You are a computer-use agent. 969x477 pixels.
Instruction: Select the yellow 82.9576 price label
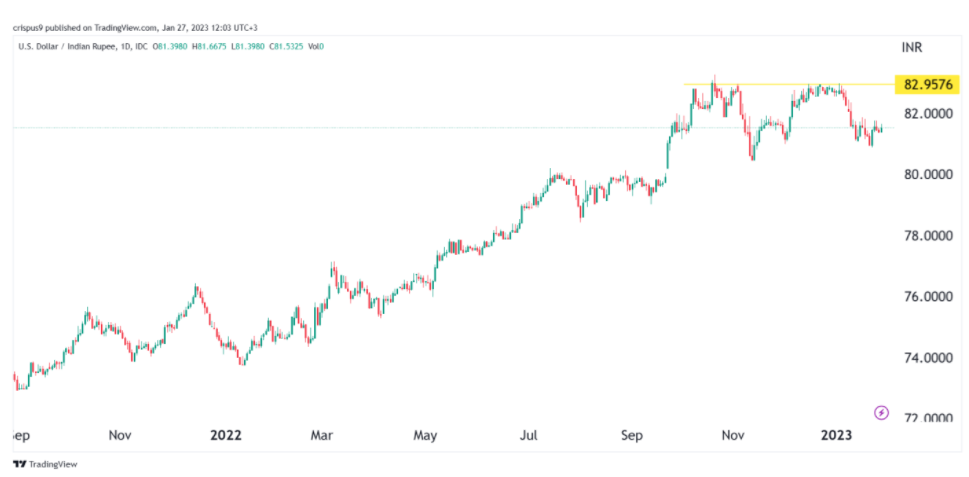tap(924, 84)
